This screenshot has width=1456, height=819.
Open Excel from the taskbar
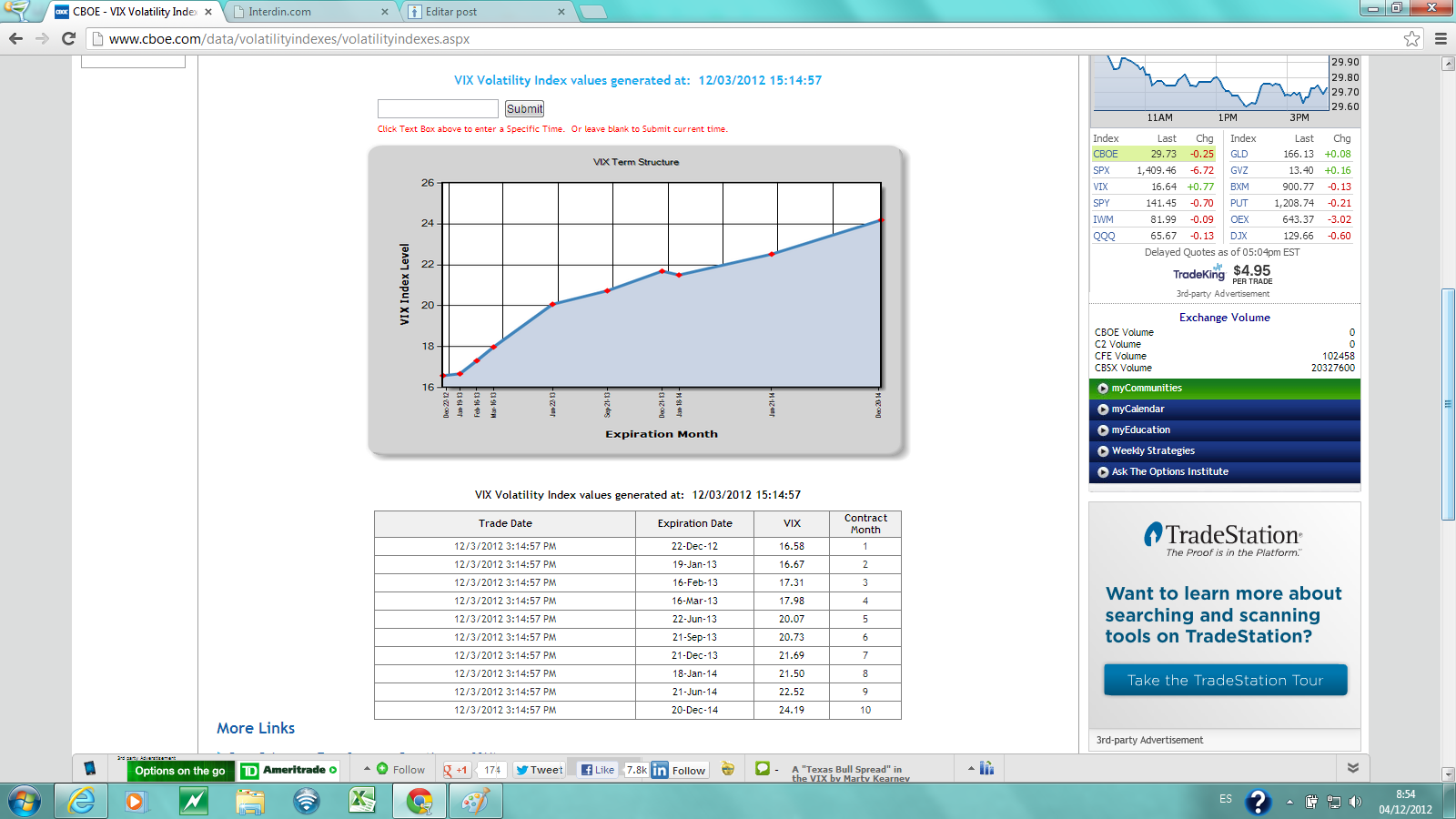click(x=362, y=801)
